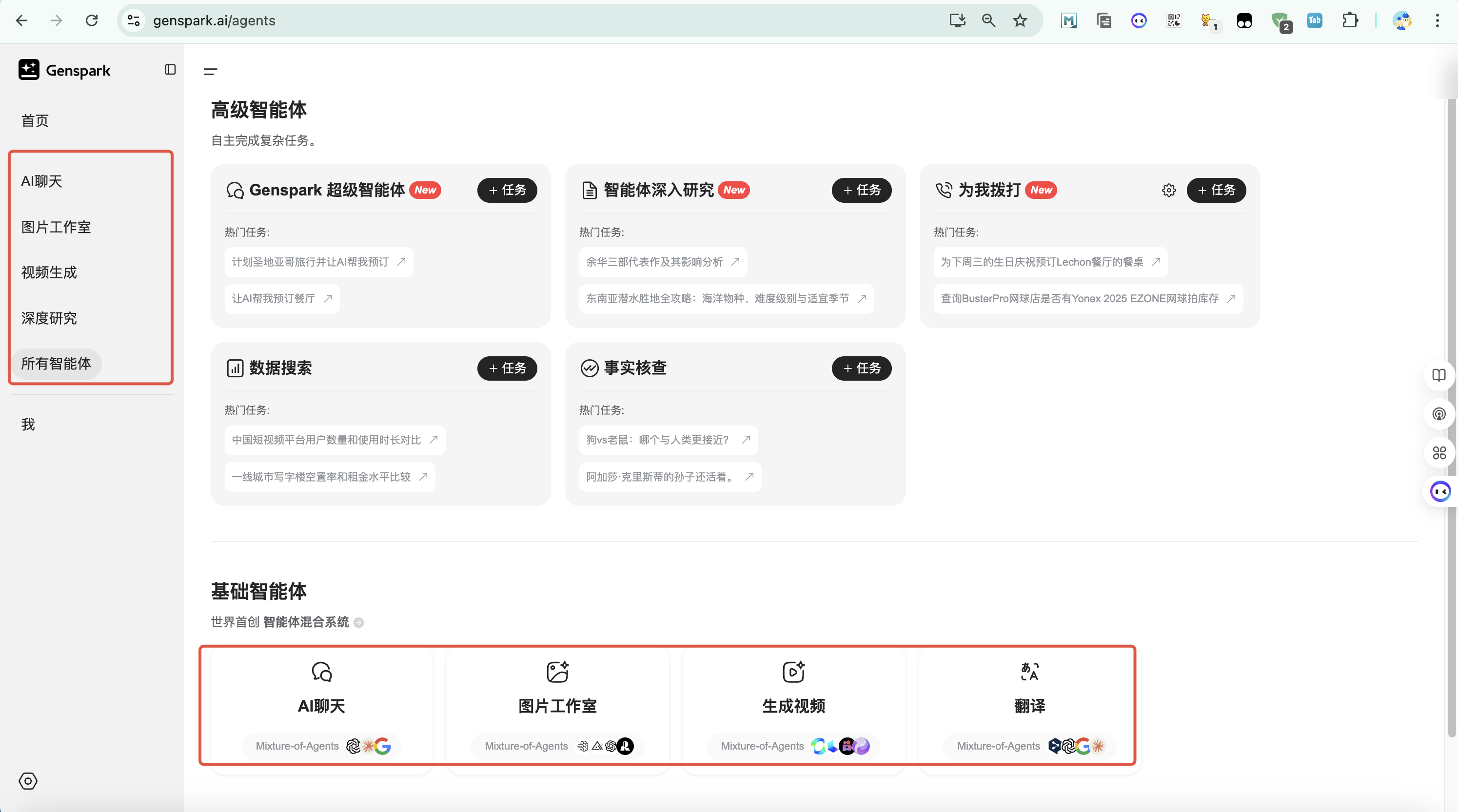Open the browser profile avatar
Screen dimensions: 1458x812
coord(1402,20)
